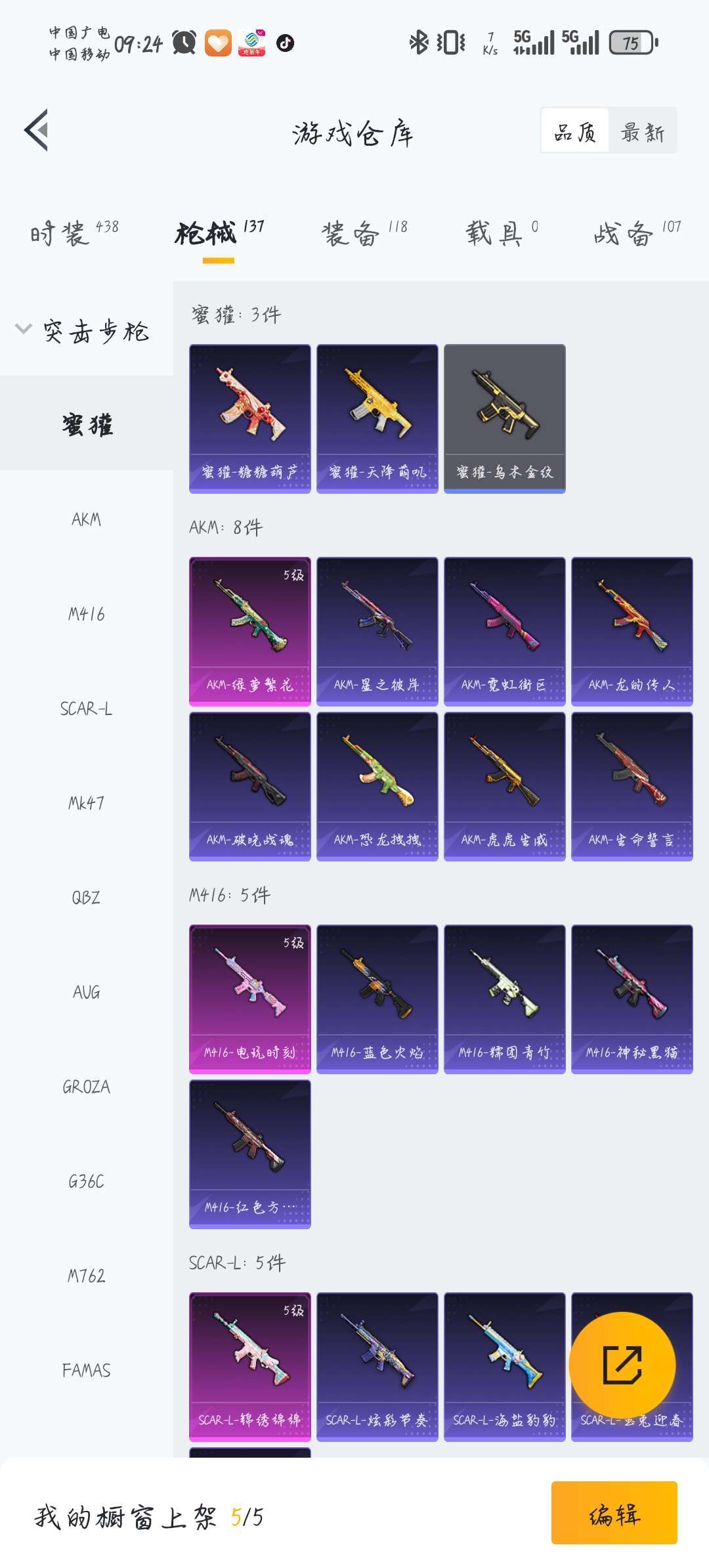The height and width of the screenshot is (1568, 709).
Task: Open the 装备 tab
Action: (x=364, y=232)
